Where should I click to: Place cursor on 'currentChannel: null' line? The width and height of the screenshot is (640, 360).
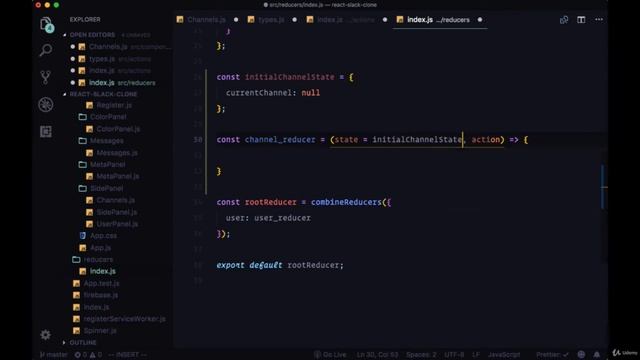(273, 93)
